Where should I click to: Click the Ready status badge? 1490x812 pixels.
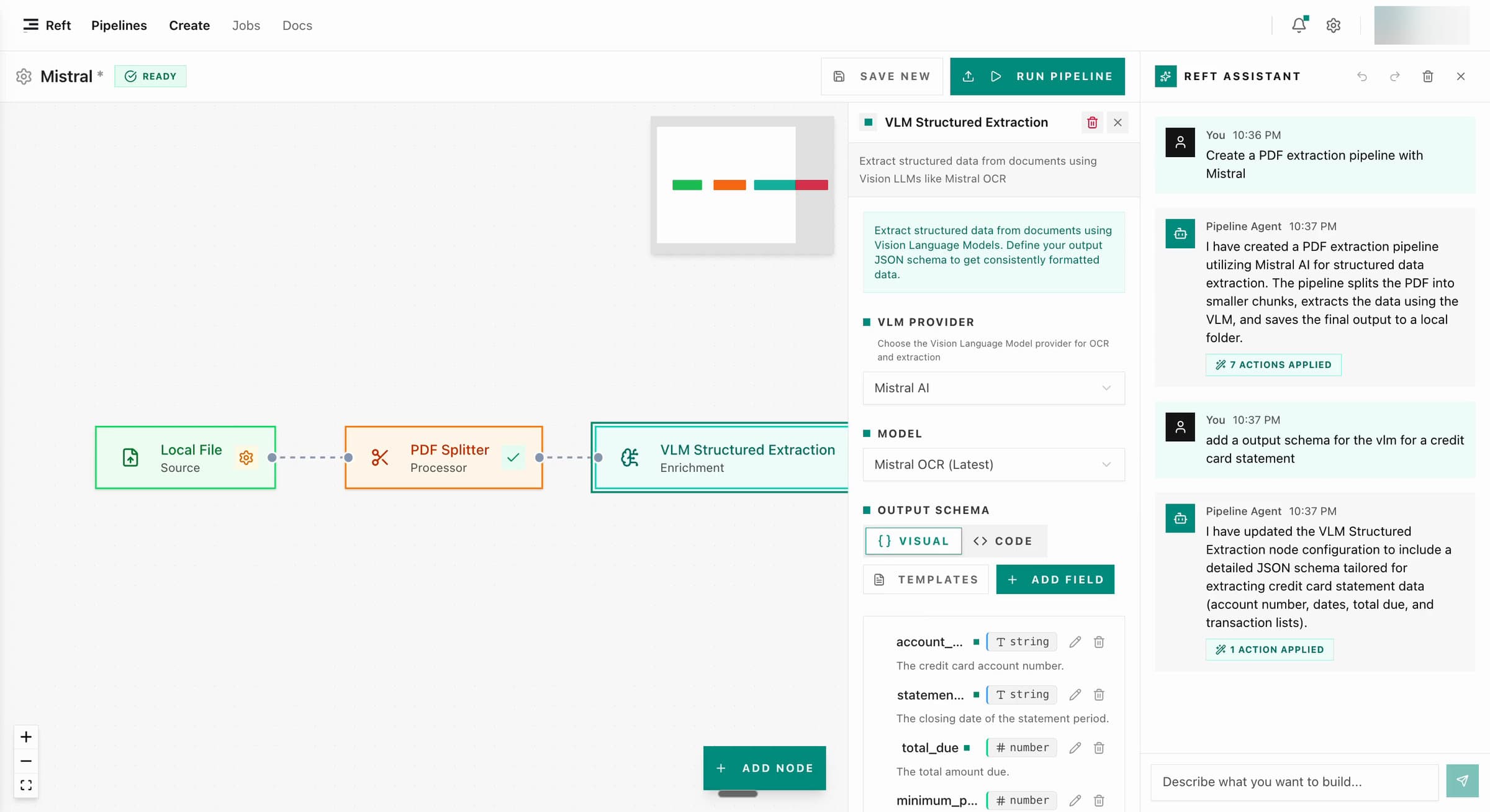coord(150,76)
